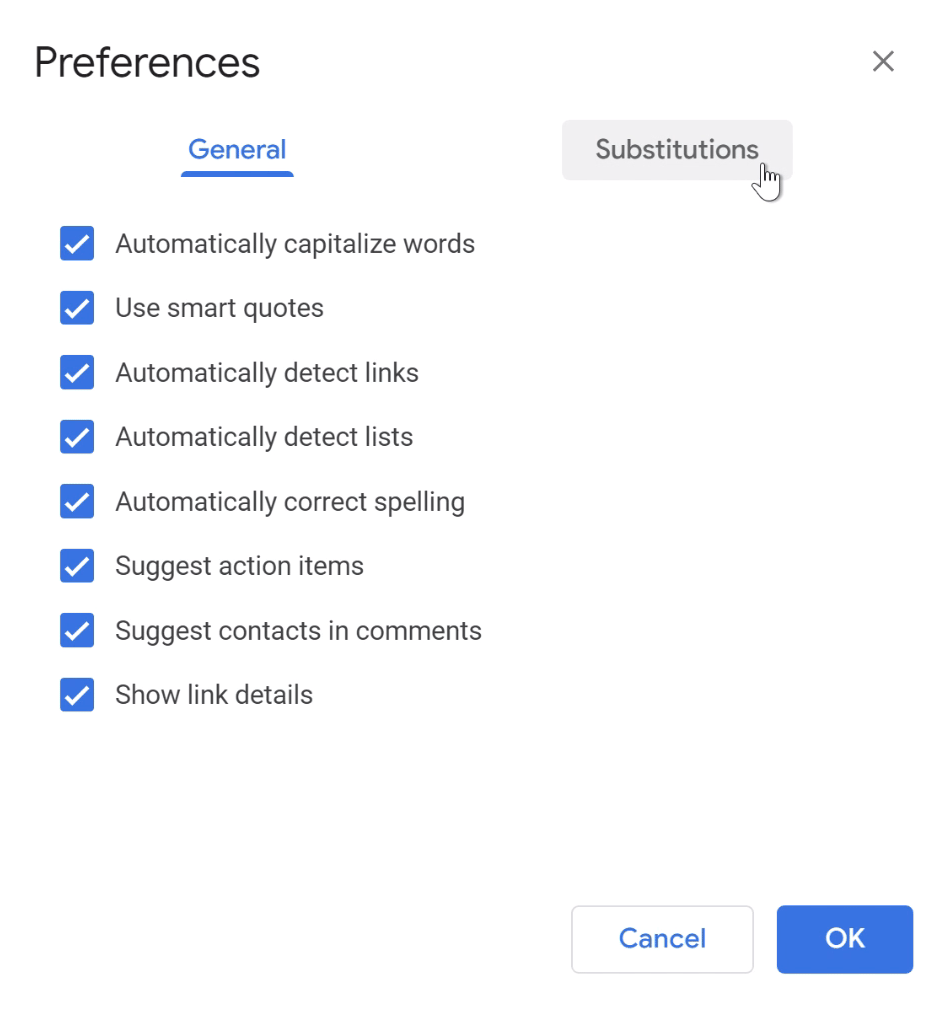
Task: Click the Automatically detect links label
Action: (266, 372)
